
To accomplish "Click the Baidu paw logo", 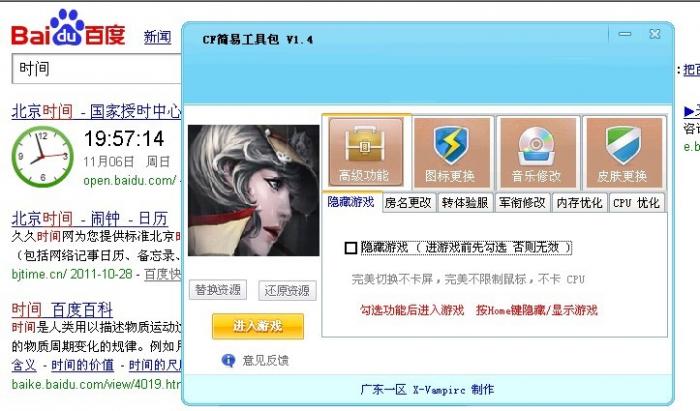I will pyautogui.click(x=68, y=27).
